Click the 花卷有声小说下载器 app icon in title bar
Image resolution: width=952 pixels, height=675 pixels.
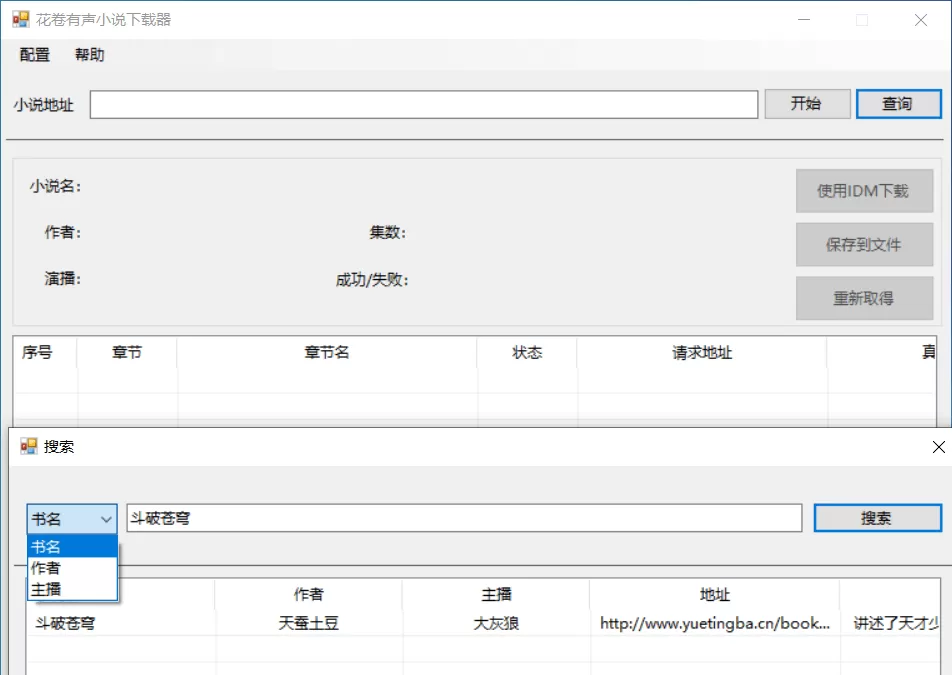click(x=21, y=19)
